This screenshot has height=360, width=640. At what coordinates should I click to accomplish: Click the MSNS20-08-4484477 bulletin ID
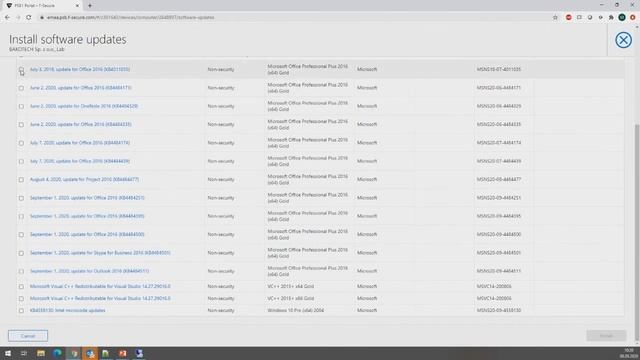(x=499, y=180)
